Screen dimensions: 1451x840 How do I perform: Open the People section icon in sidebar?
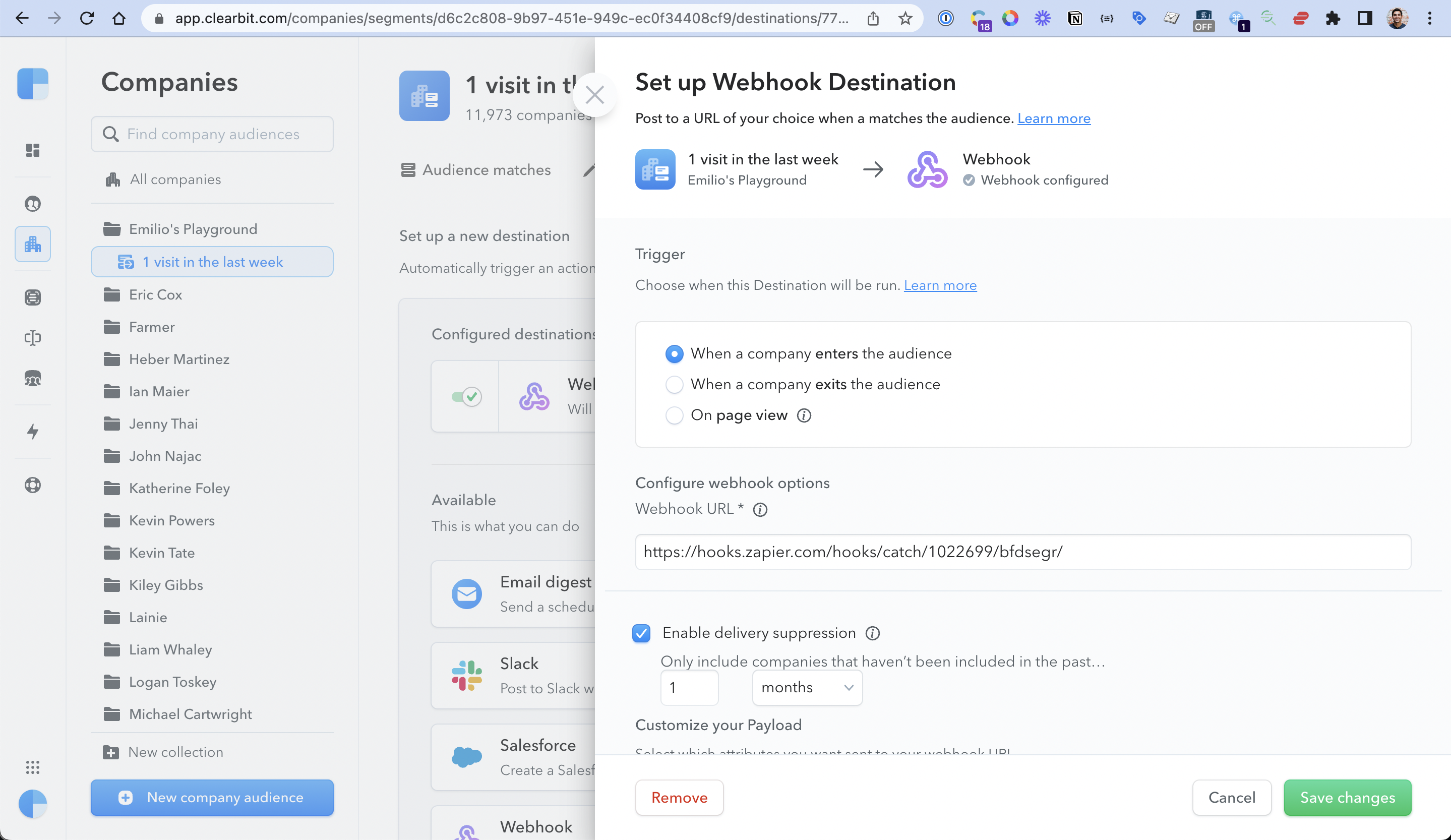33,204
